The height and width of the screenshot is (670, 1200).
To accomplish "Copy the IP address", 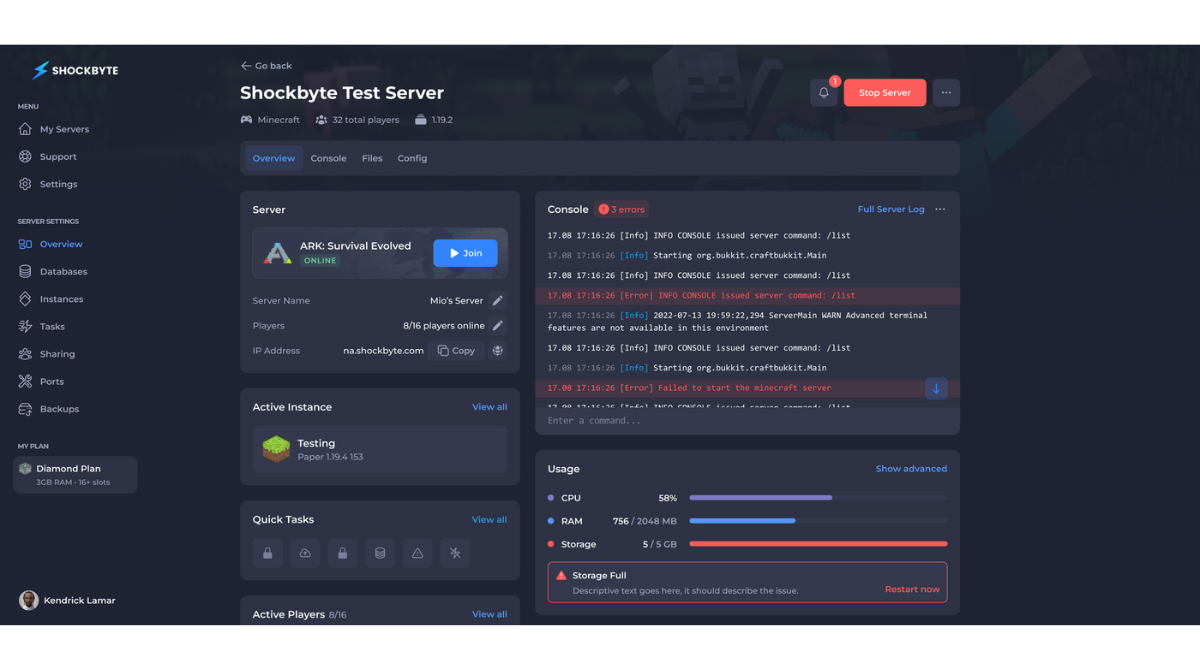I will pyautogui.click(x=457, y=351).
